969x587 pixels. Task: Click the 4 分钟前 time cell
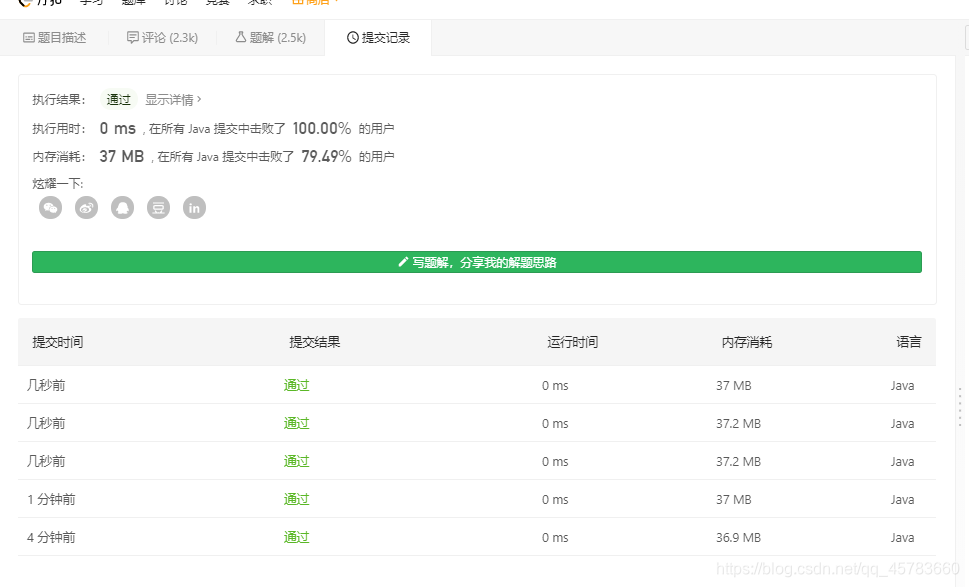click(x=51, y=538)
